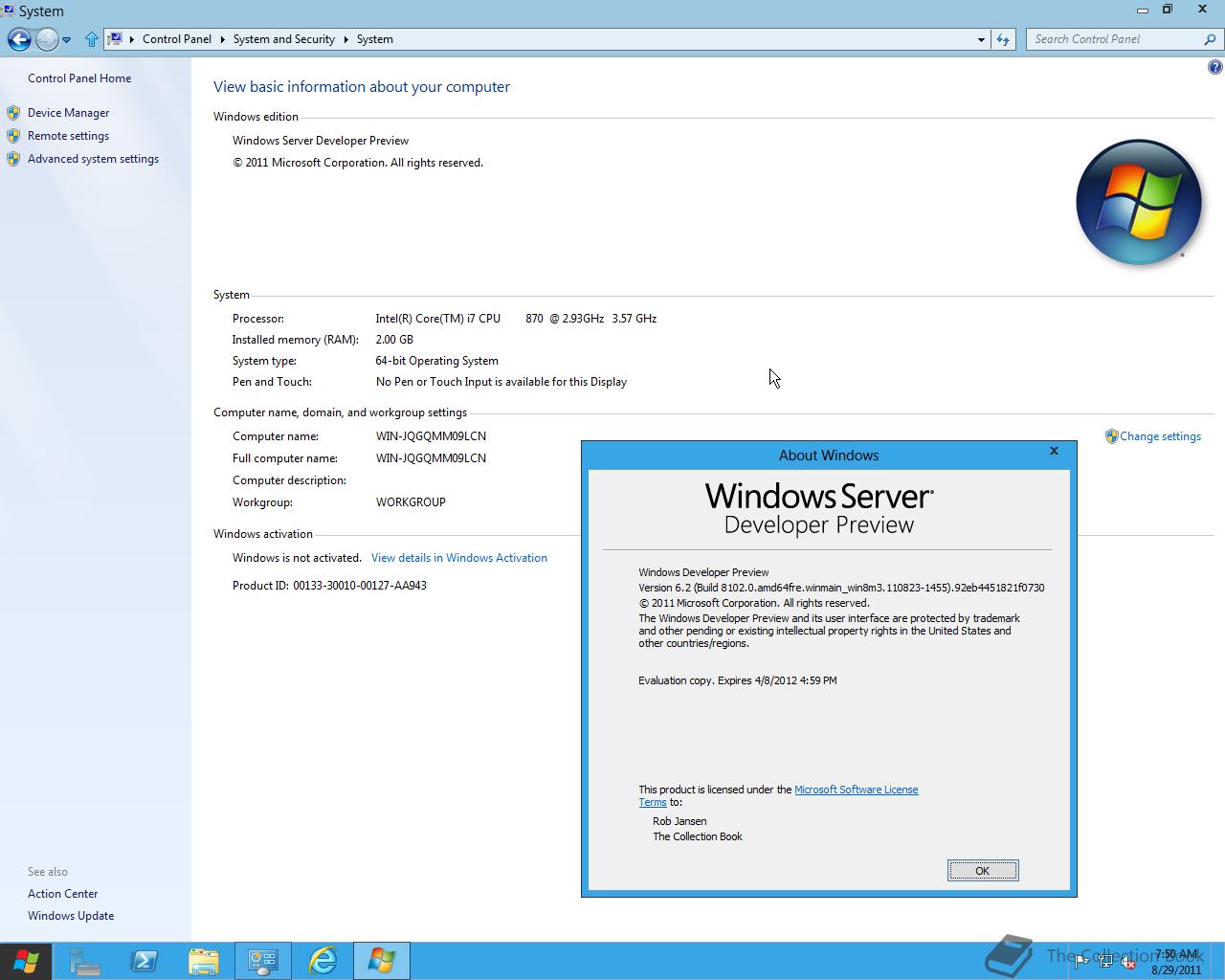The image size is (1225, 980).
Task: Click build version line in About dialog
Action: click(841, 588)
